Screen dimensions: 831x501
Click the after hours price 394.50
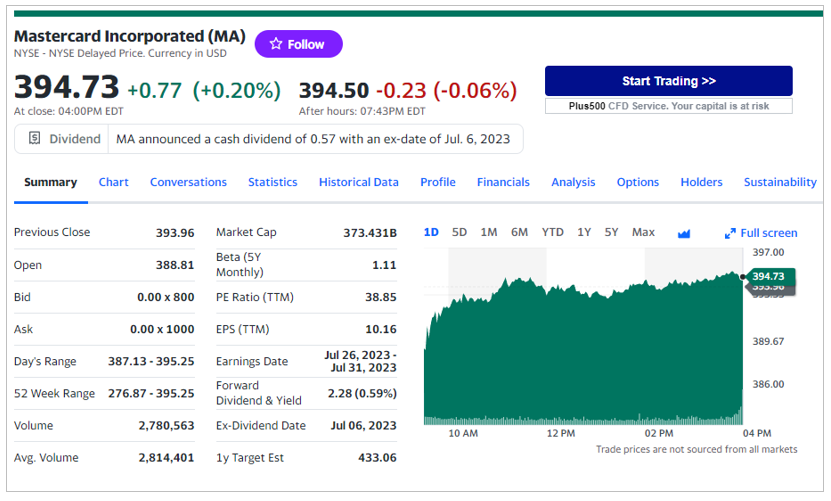click(334, 91)
